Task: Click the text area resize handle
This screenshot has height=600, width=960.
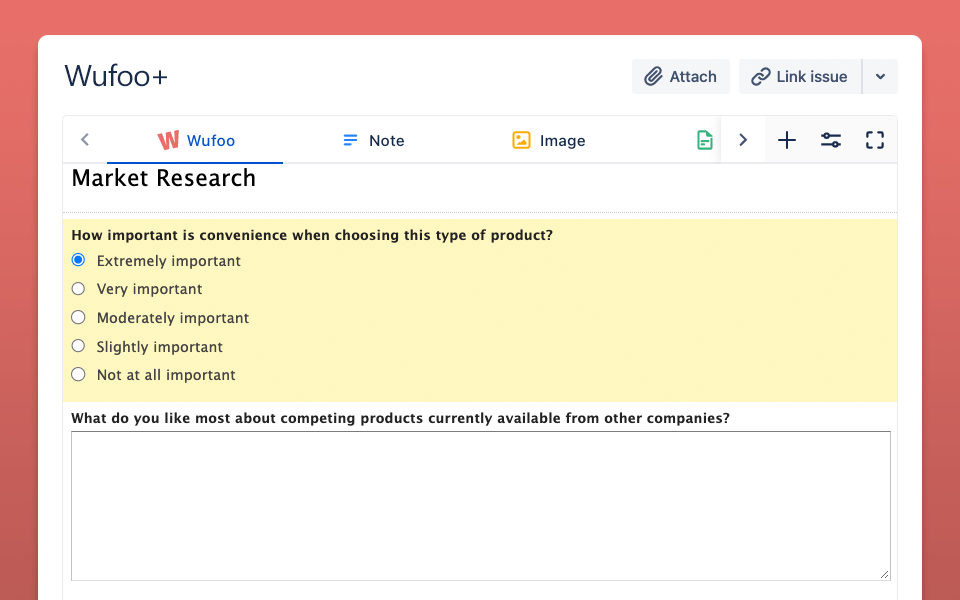Action: tap(885, 574)
